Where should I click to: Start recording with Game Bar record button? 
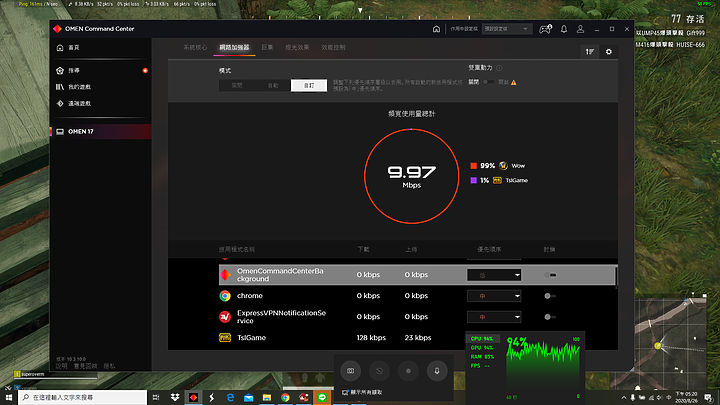[408, 371]
